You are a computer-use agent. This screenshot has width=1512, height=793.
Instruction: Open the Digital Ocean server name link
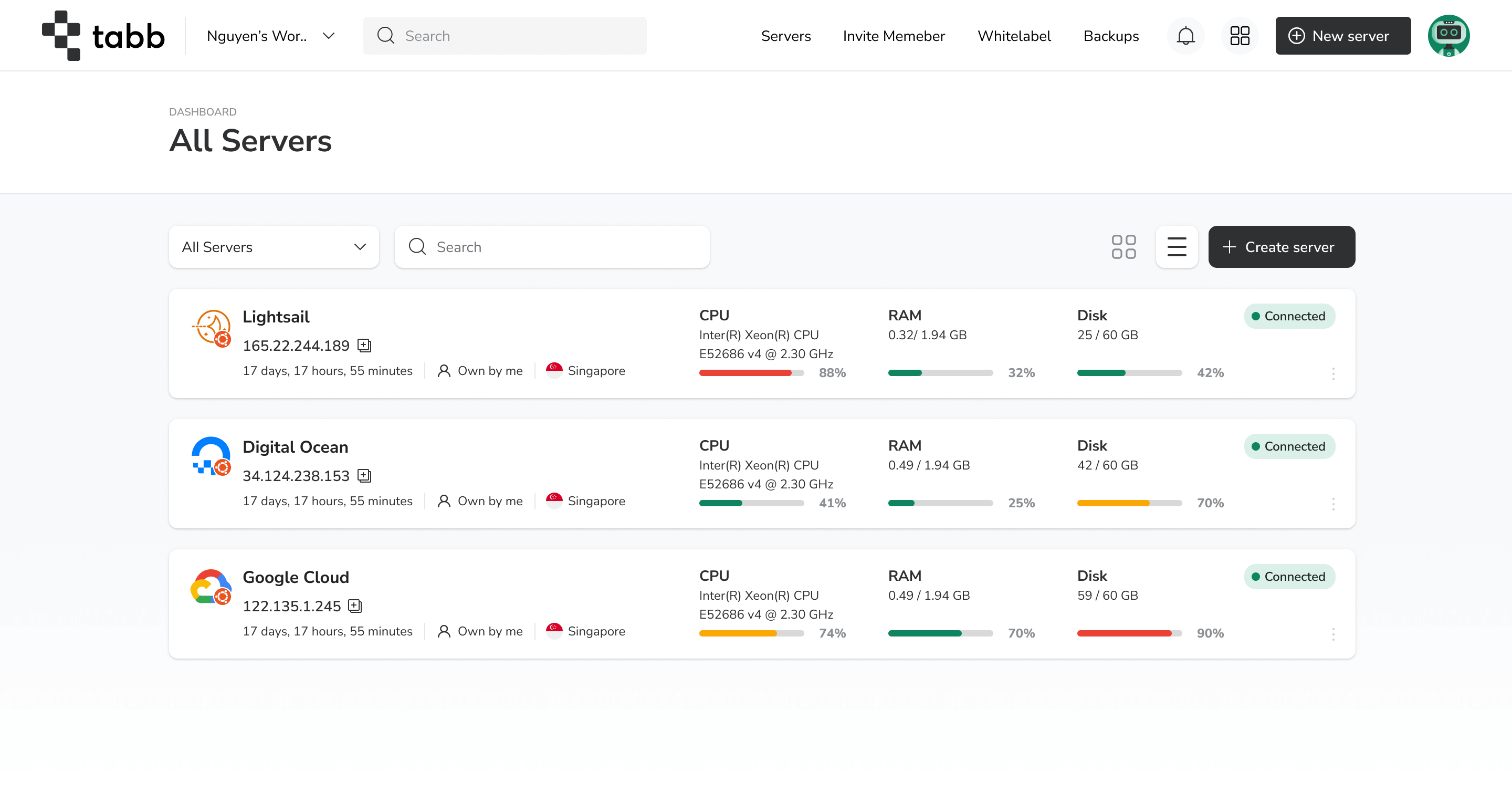(295, 447)
